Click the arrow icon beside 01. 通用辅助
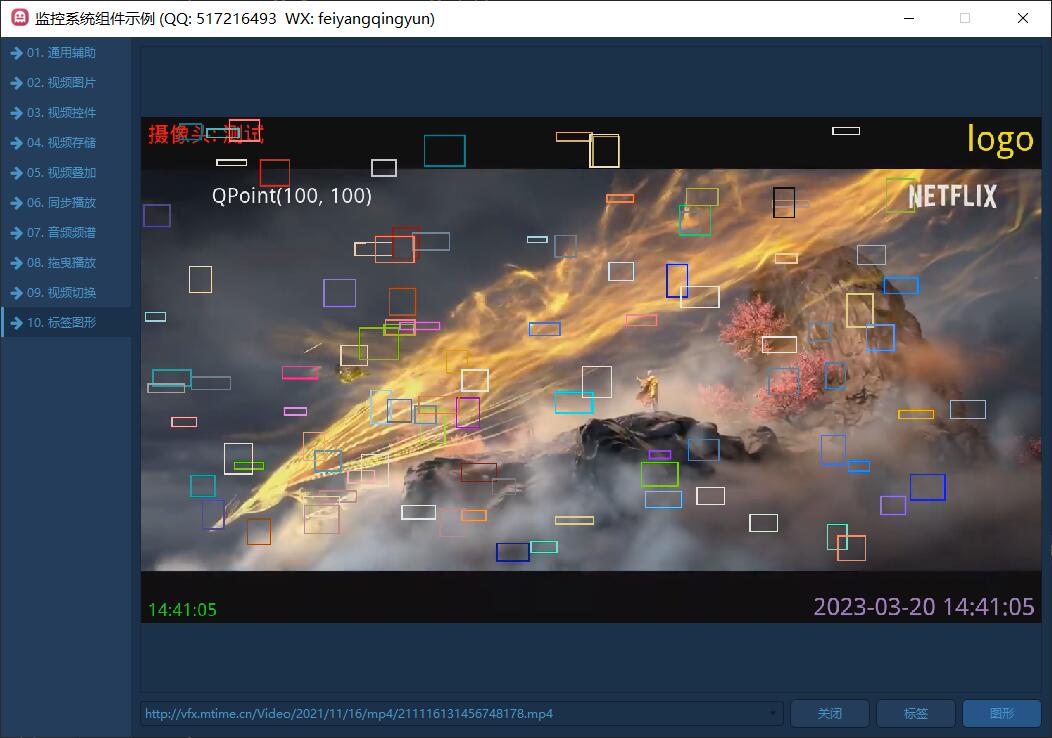This screenshot has height=738, width=1052. 16,53
